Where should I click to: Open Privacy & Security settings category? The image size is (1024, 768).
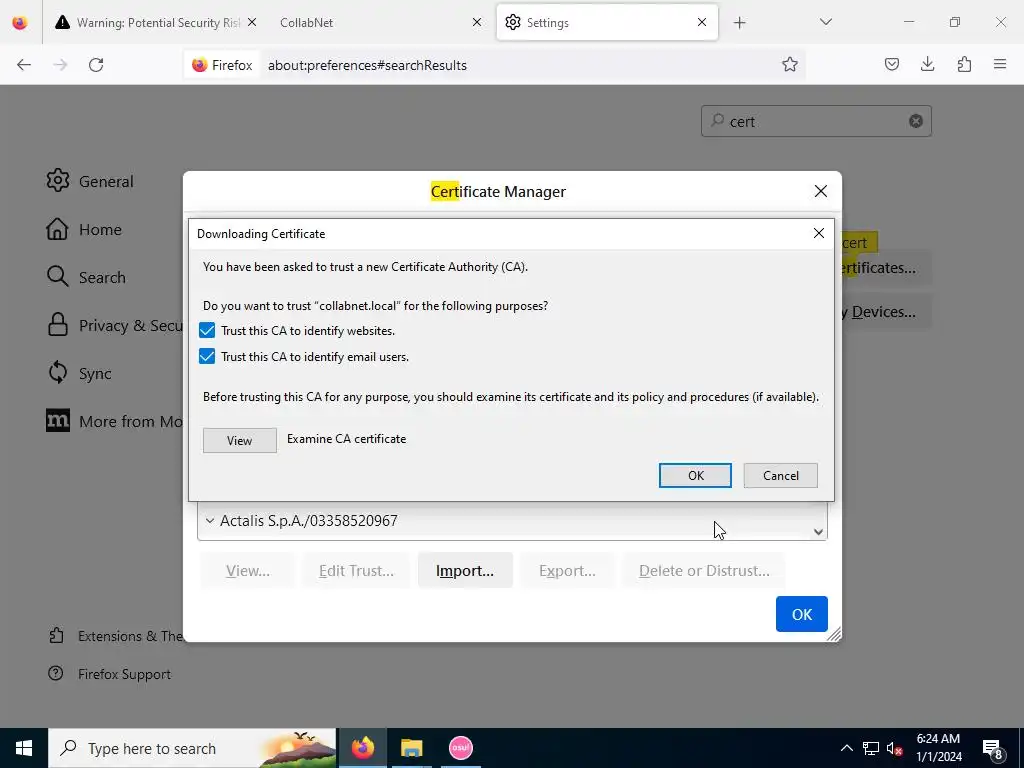point(114,325)
